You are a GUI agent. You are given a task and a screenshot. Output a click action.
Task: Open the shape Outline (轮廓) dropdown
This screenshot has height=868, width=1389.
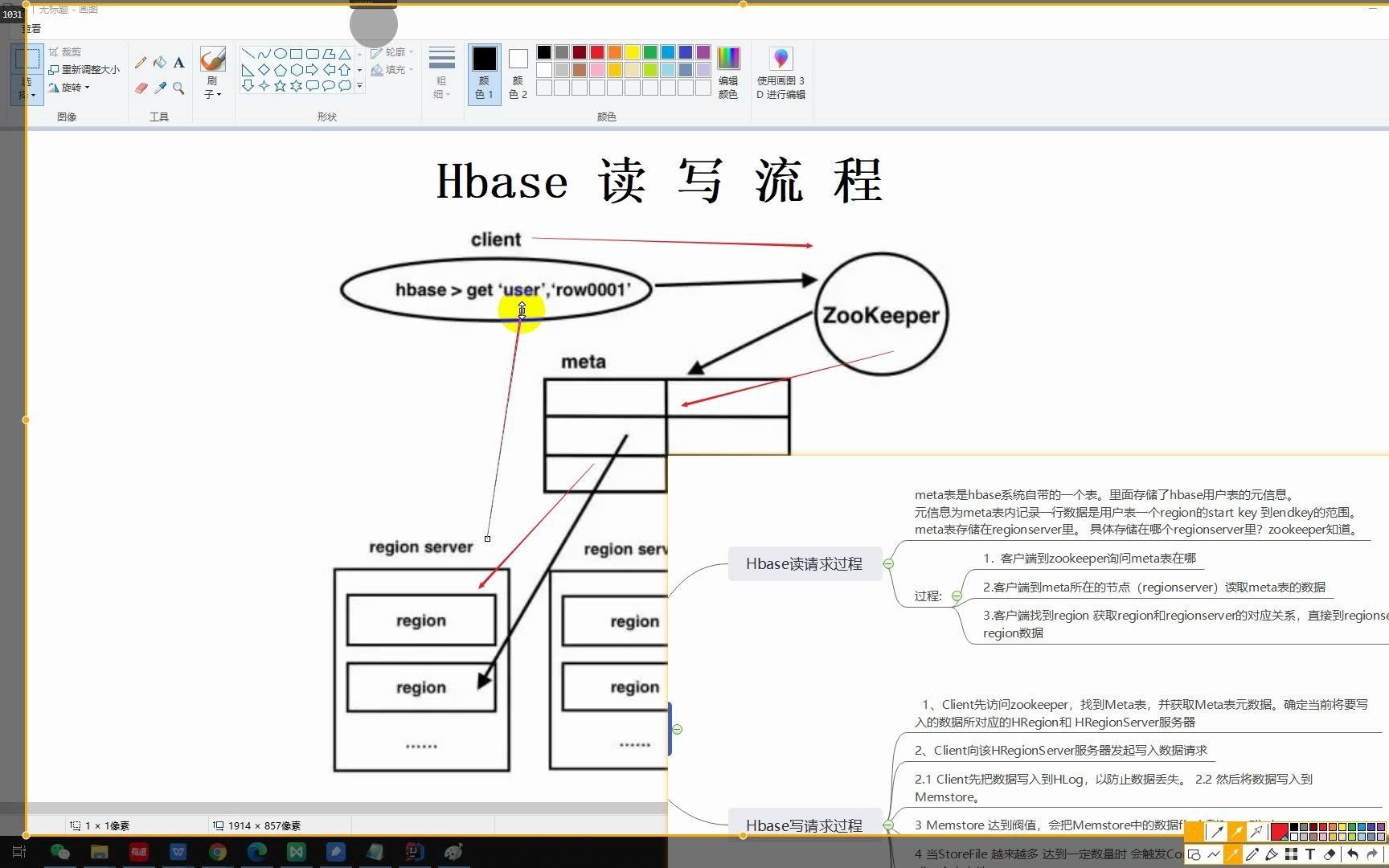click(x=392, y=51)
